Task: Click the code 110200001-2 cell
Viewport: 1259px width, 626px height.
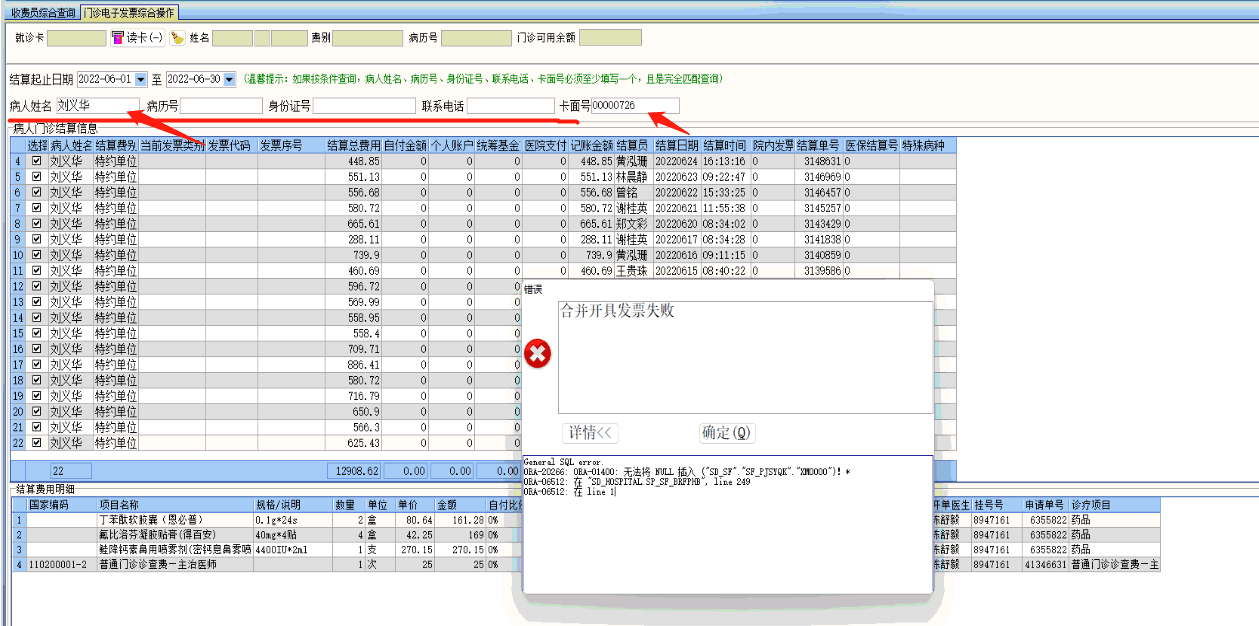Action: click(x=61, y=565)
